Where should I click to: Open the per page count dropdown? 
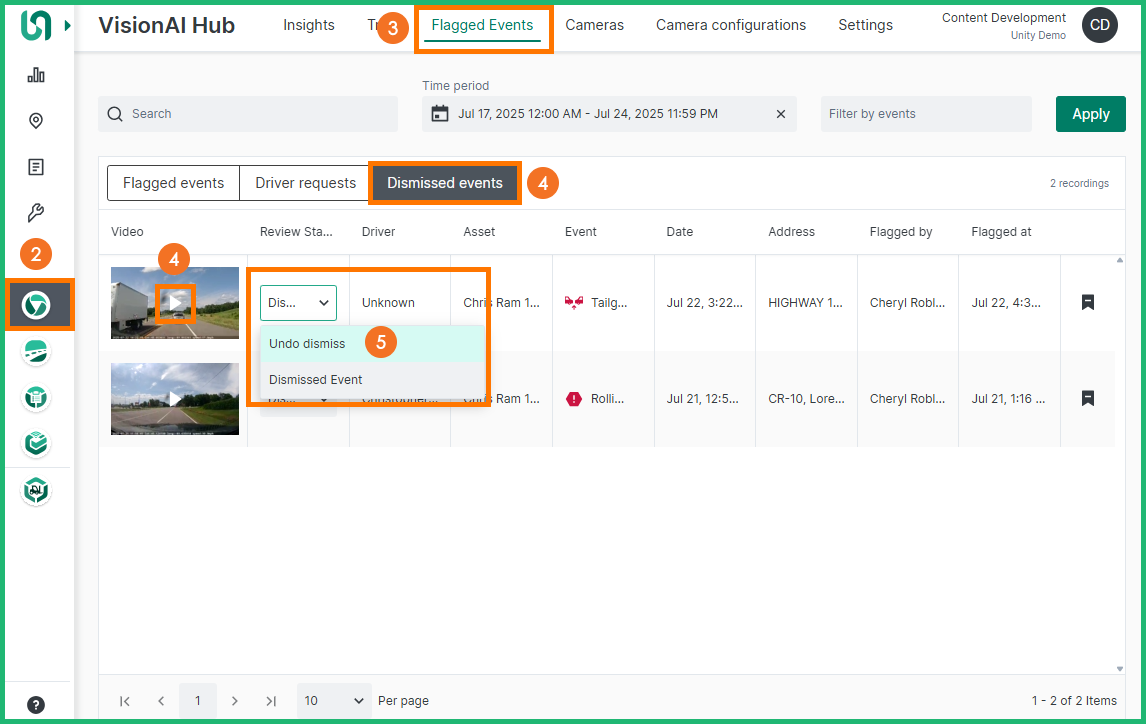tap(334, 701)
